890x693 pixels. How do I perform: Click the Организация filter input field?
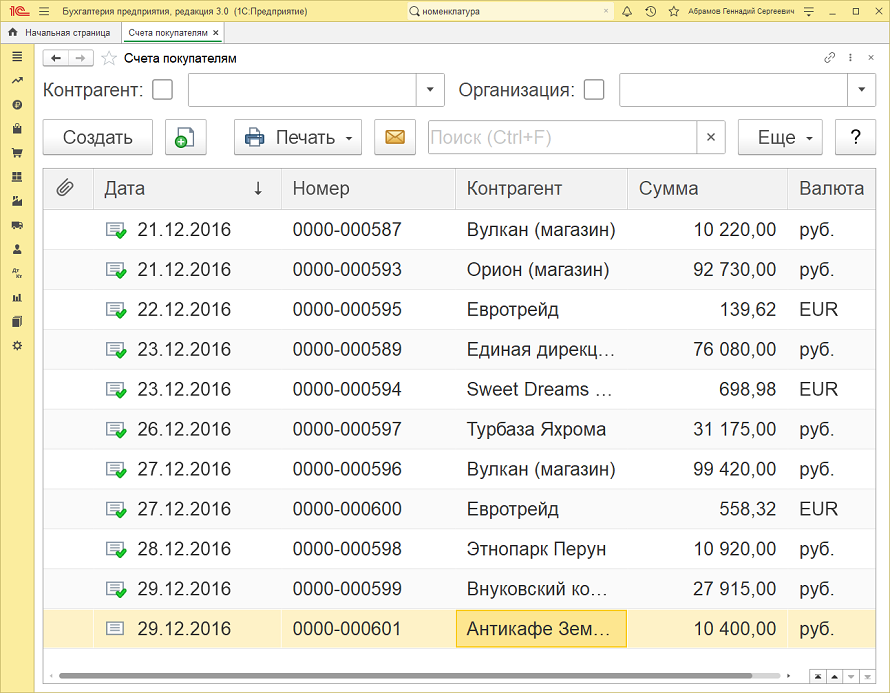point(733,90)
